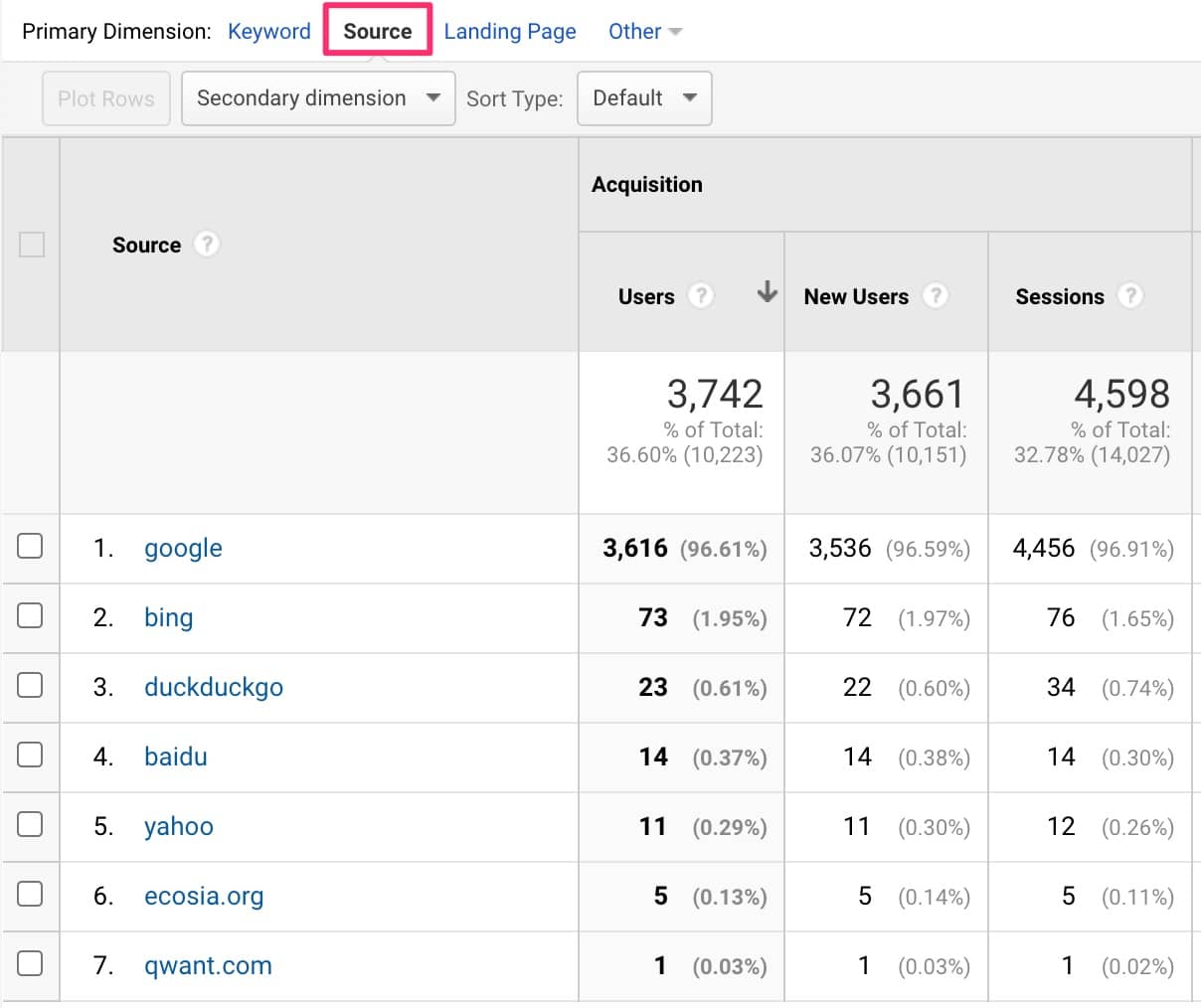Click the qwant.com source link
The width and height of the screenshot is (1201, 1008).
[208, 965]
